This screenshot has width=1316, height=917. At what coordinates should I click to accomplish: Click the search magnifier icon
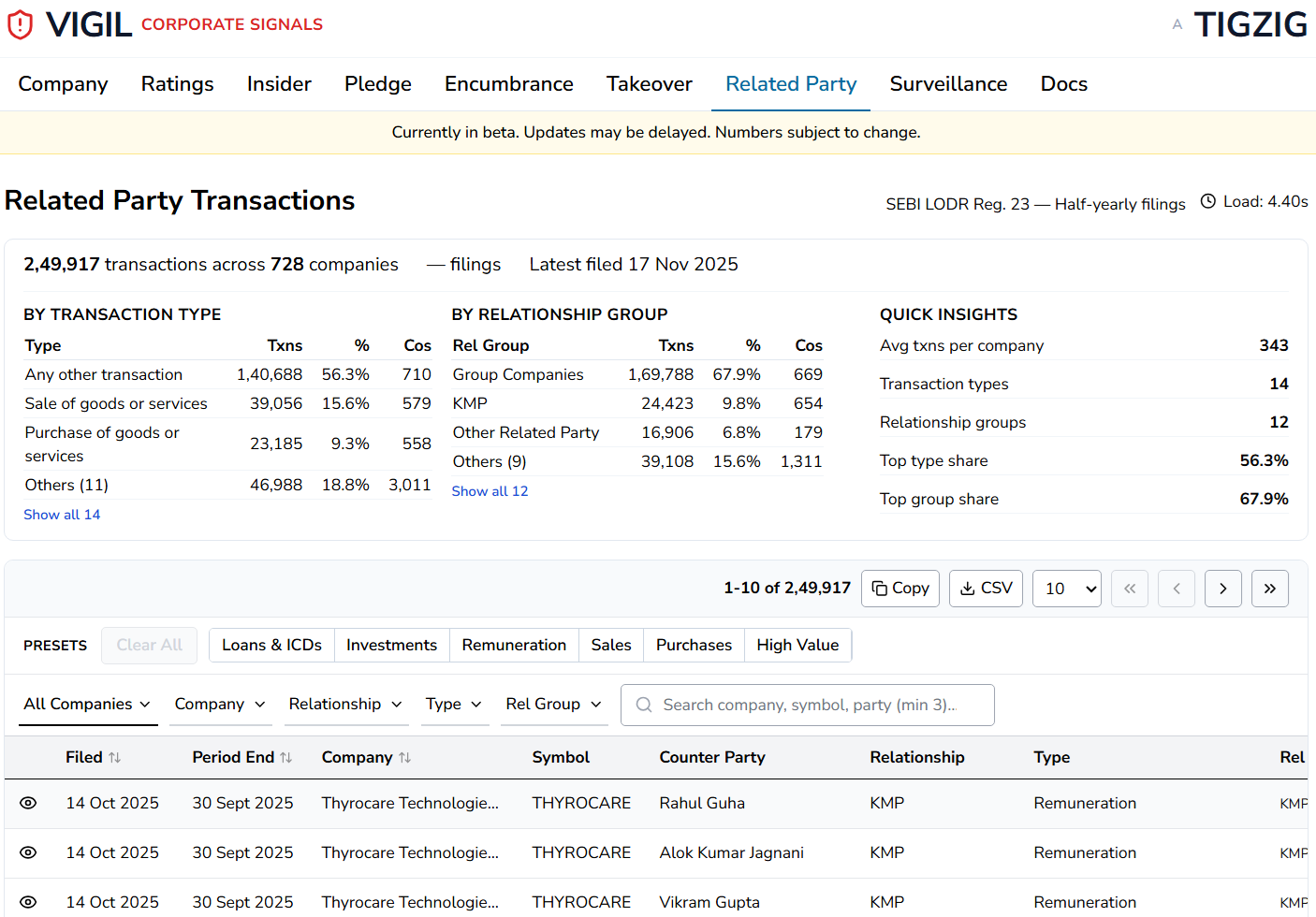point(644,705)
